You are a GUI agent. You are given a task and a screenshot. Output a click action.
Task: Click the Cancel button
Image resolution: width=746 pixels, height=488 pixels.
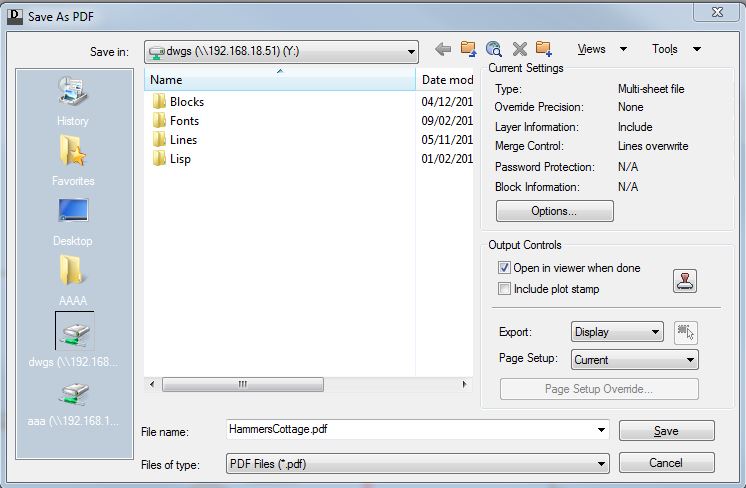667,463
